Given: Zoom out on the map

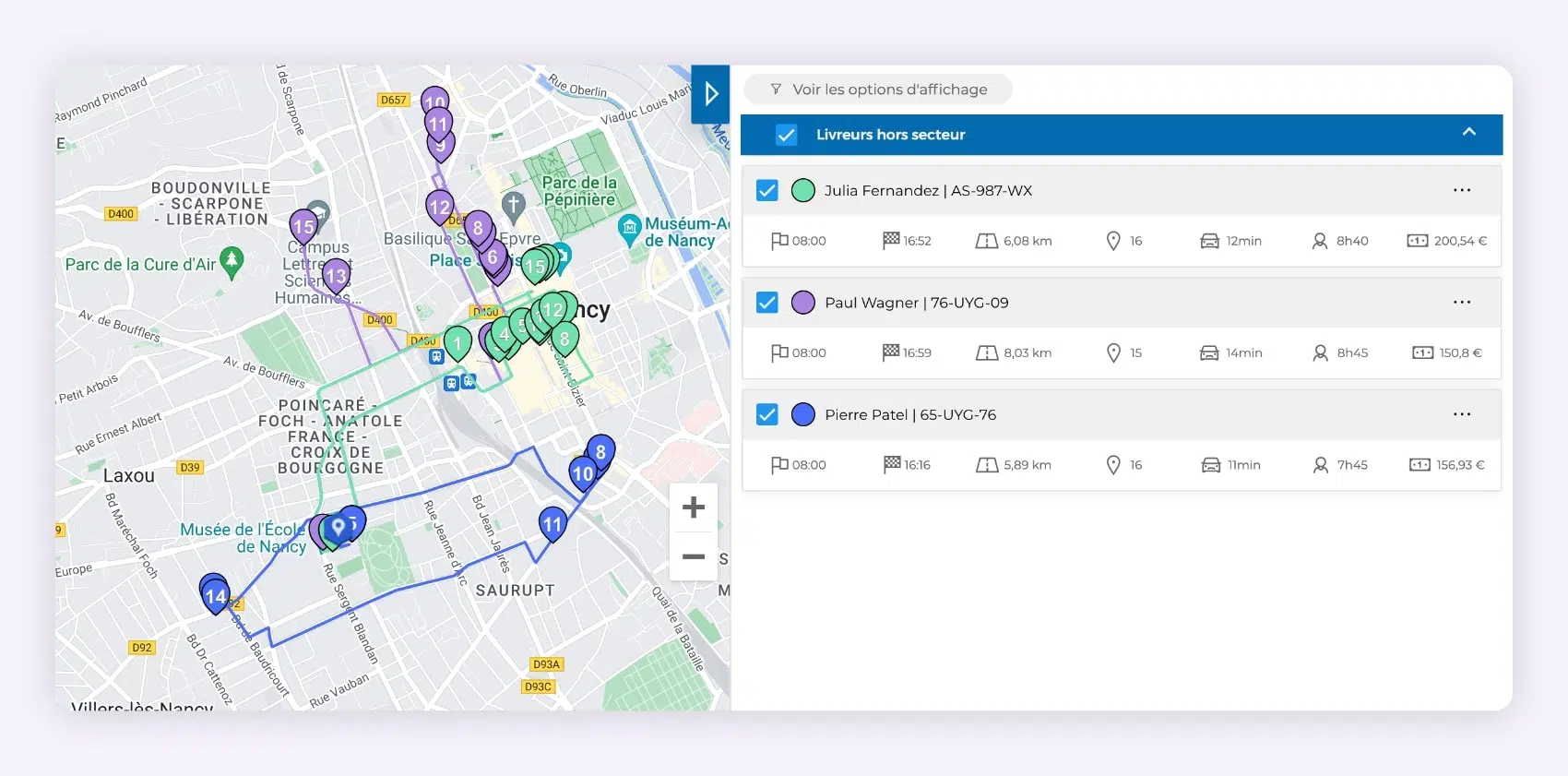Looking at the screenshot, I should [x=694, y=556].
